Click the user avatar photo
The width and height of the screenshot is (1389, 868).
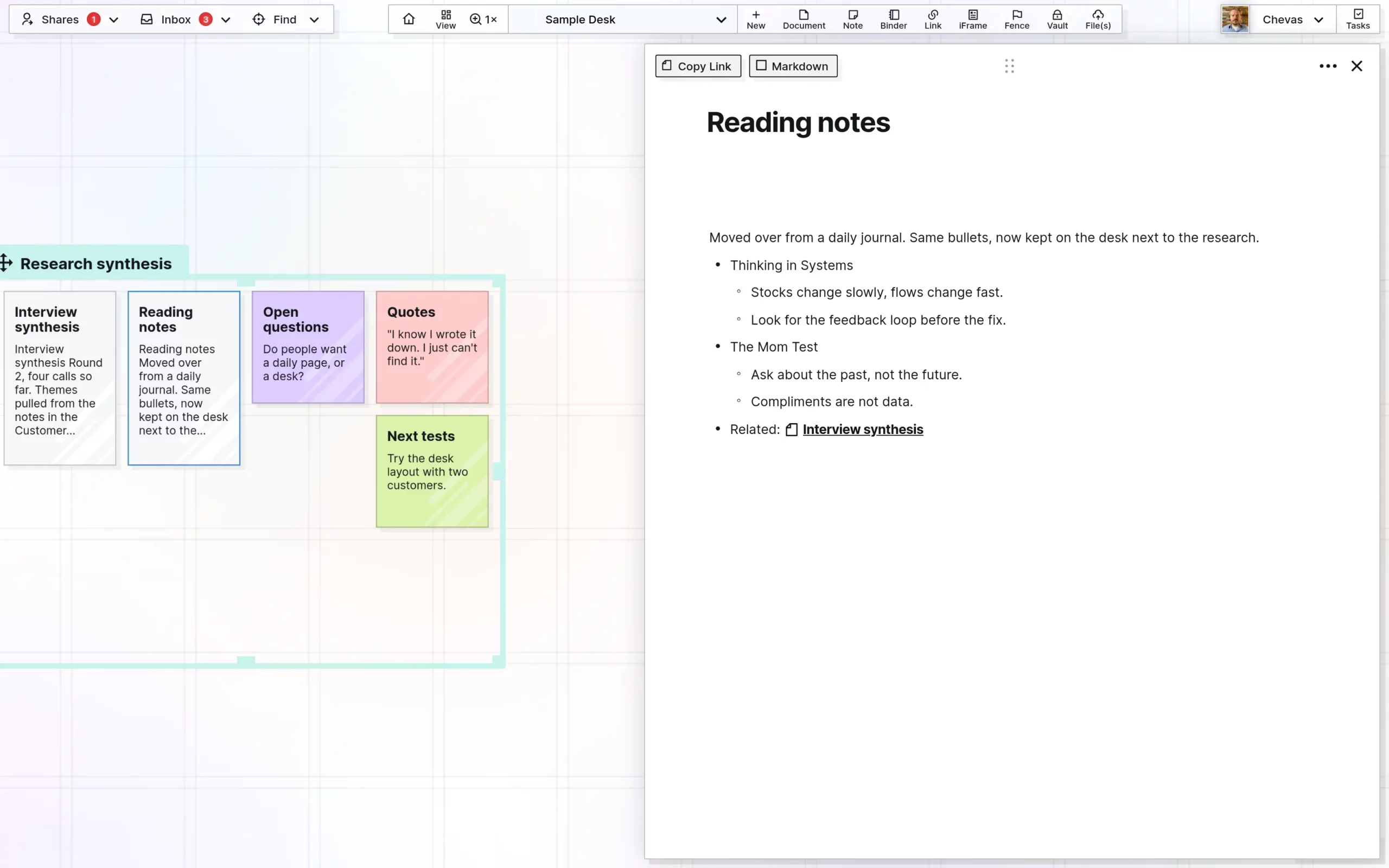(1234, 19)
